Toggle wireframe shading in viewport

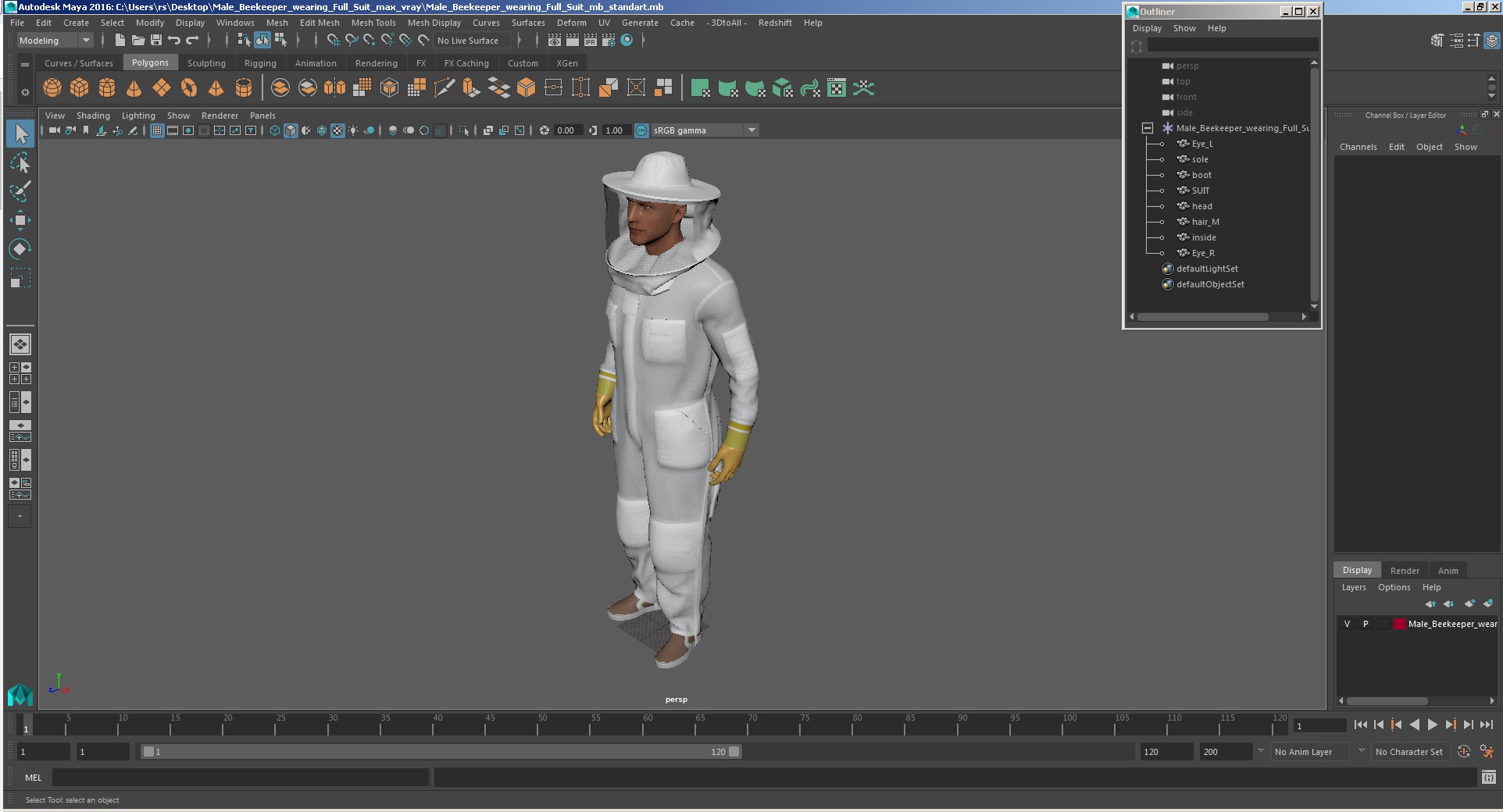pyautogui.click(x=275, y=130)
